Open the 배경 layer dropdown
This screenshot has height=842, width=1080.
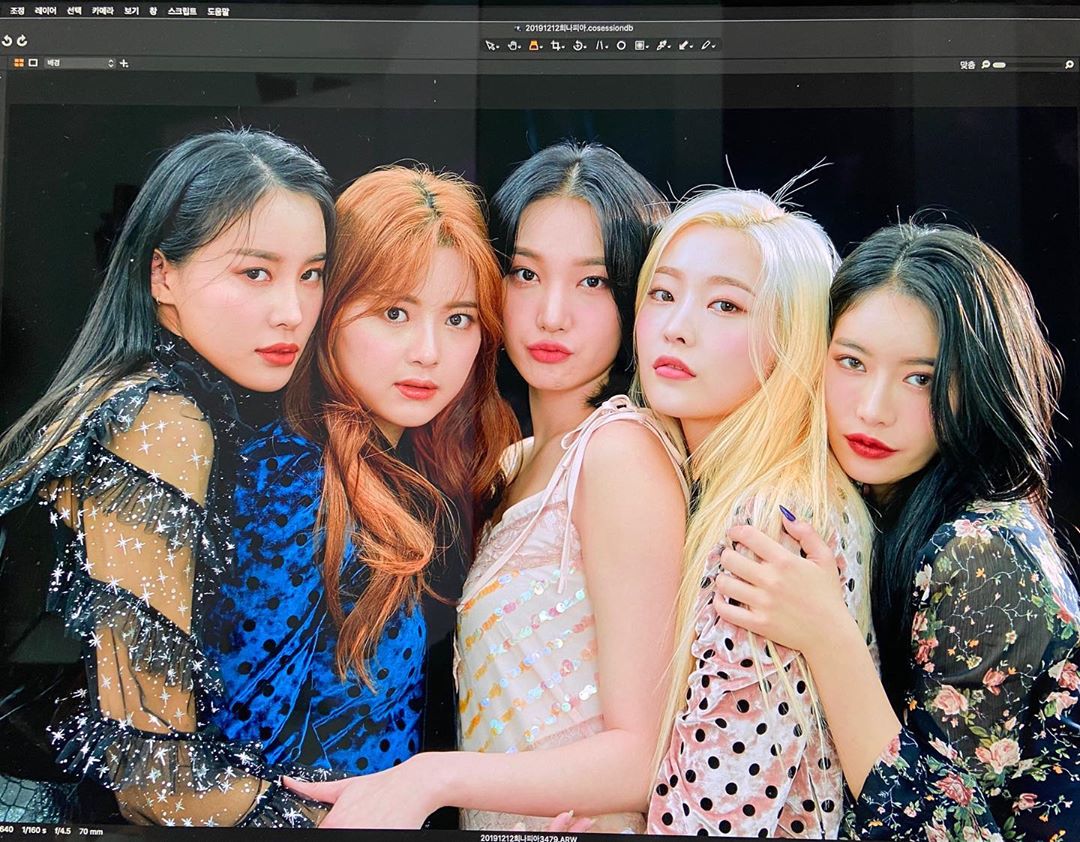tap(79, 63)
